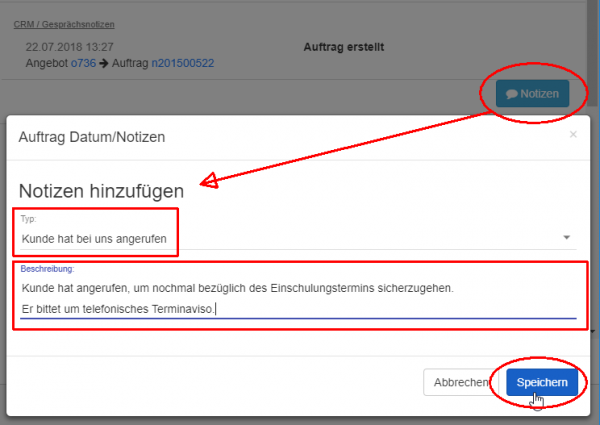The image size is (600, 425).
Task: Click the 'Notizen hinzufügen' heading
Action: pyautogui.click(x=101, y=191)
